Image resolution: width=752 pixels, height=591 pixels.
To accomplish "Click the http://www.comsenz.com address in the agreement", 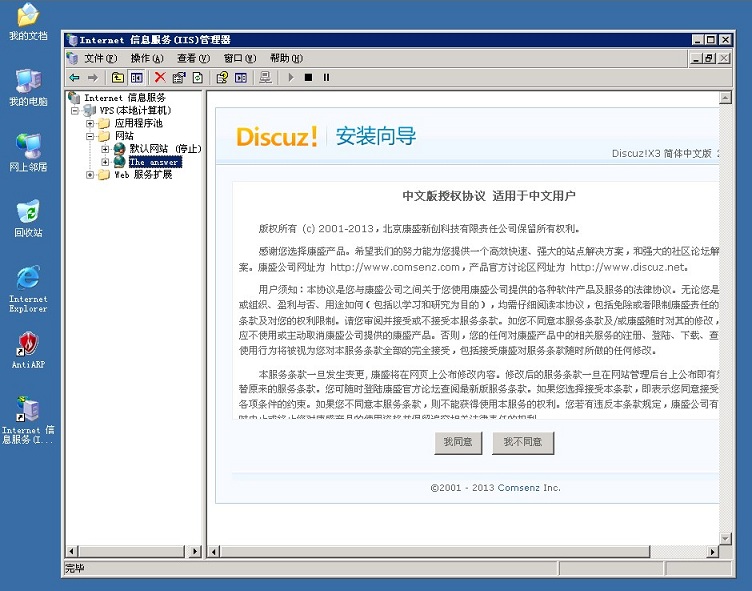I will [395, 267].
